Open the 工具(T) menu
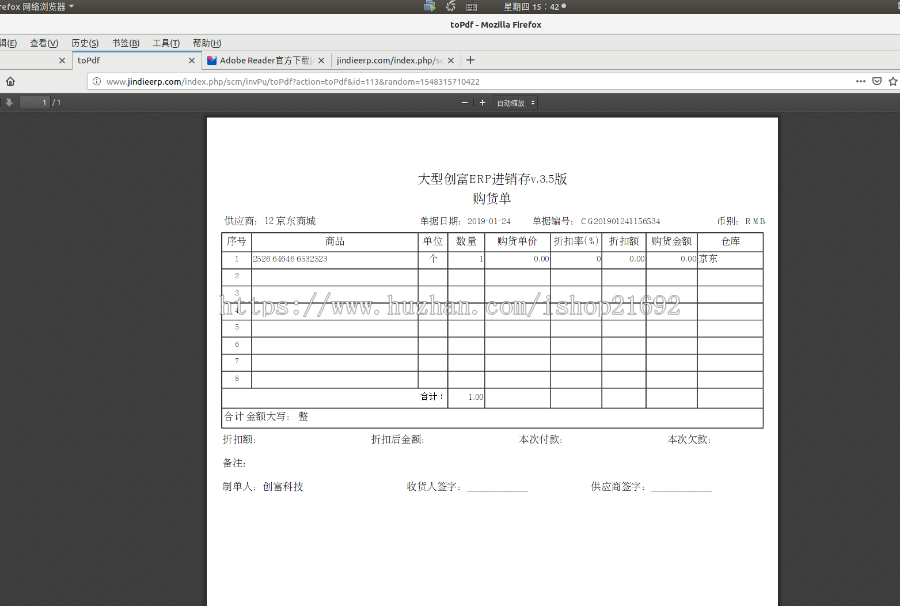Screen dimensions: 900x606 tap(166, 43)
